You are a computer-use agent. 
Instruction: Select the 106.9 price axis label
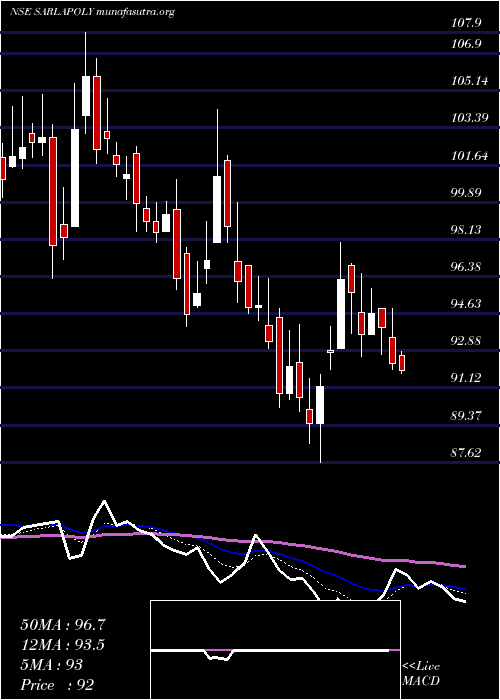click(466, 44)
